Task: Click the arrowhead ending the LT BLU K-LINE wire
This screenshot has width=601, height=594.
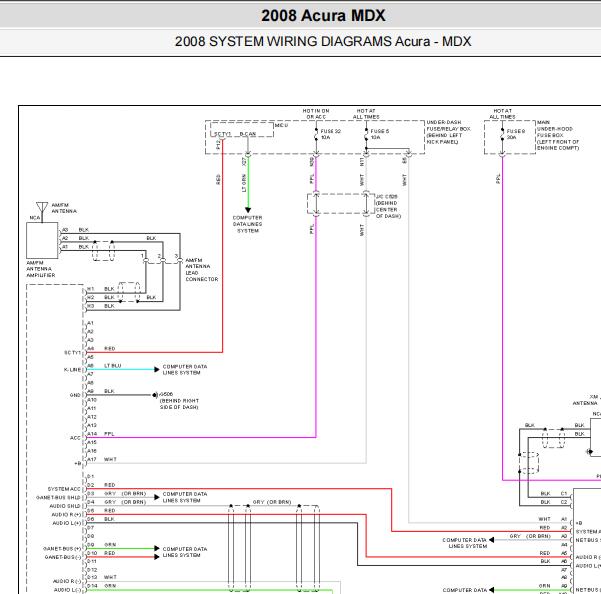Action: 157,369
